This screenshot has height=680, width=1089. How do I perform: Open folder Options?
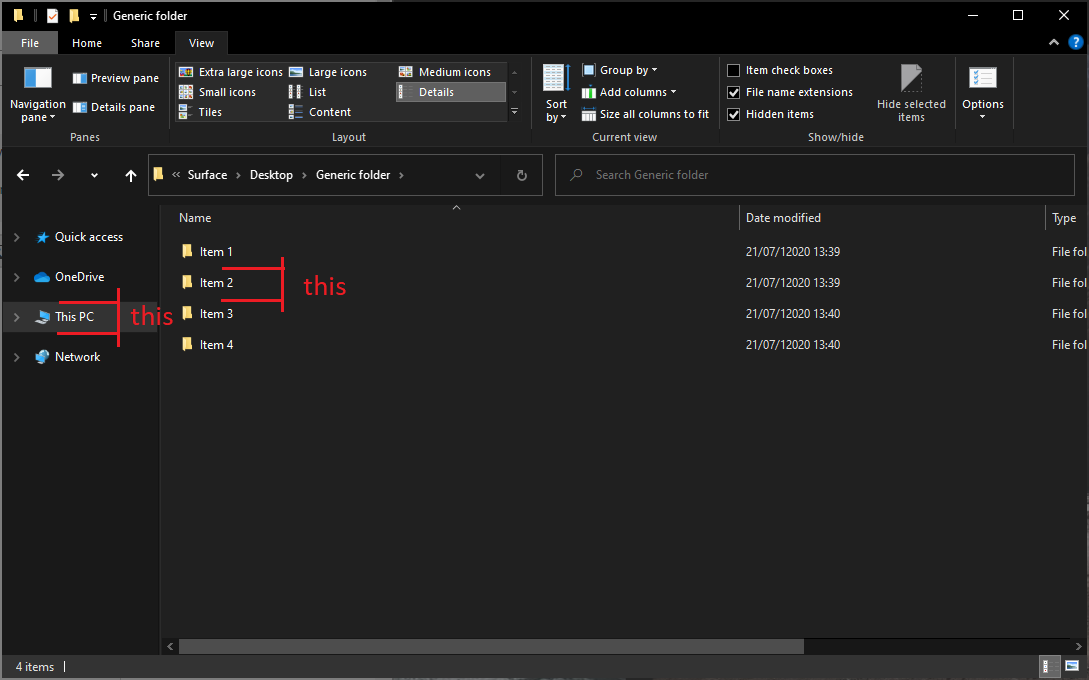[x=983, y=92]
